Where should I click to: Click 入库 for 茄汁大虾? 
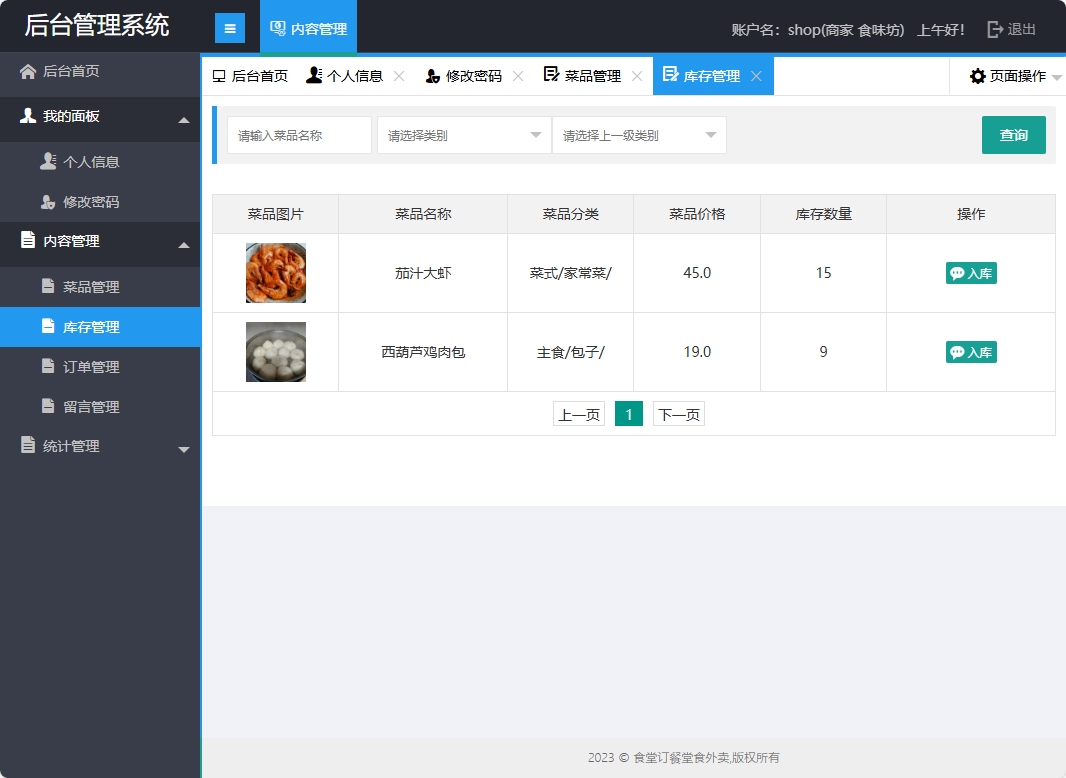pyautogui.click(x=970, y=271)
